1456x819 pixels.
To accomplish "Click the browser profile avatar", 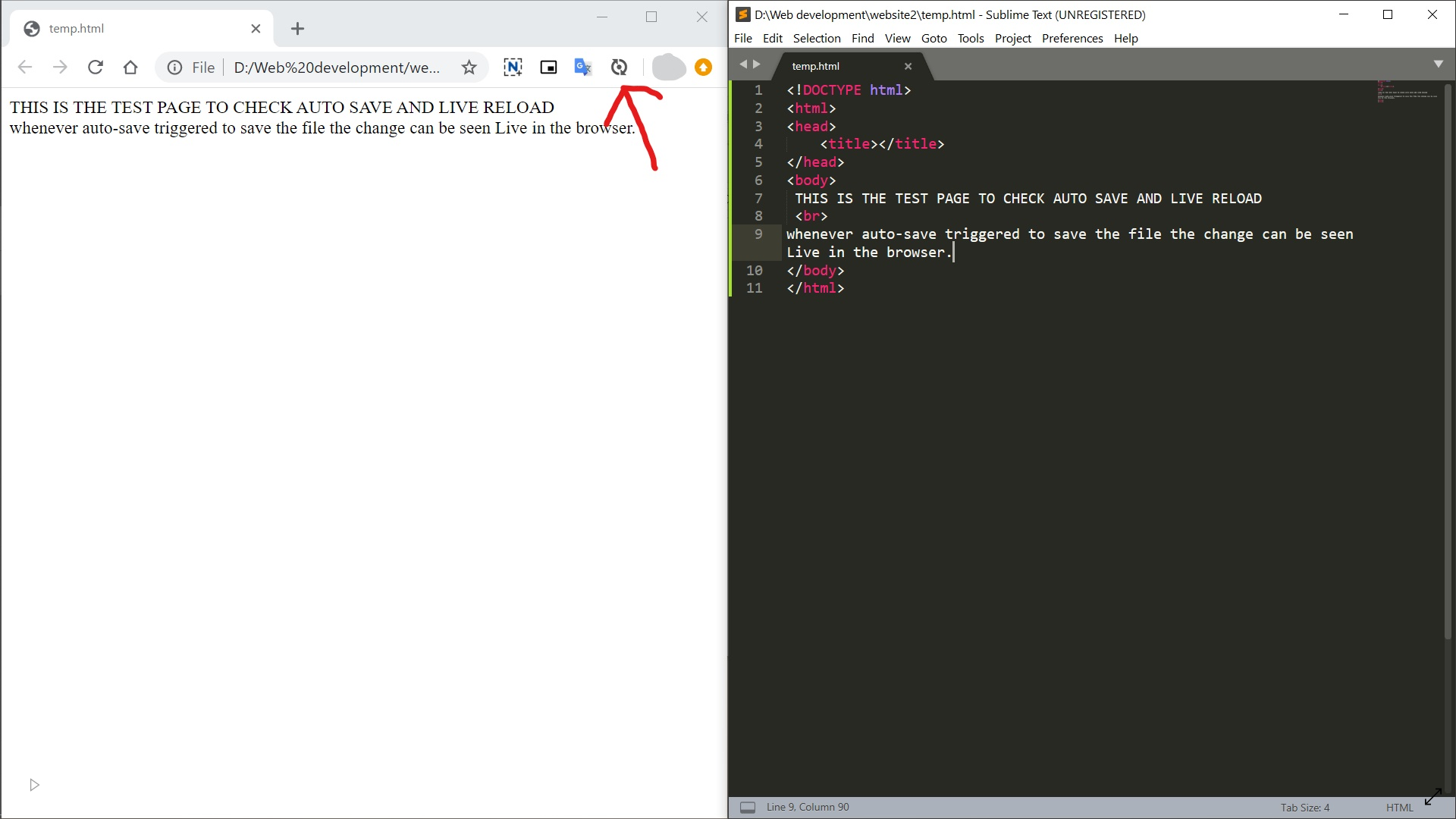I will pos(668,67).
